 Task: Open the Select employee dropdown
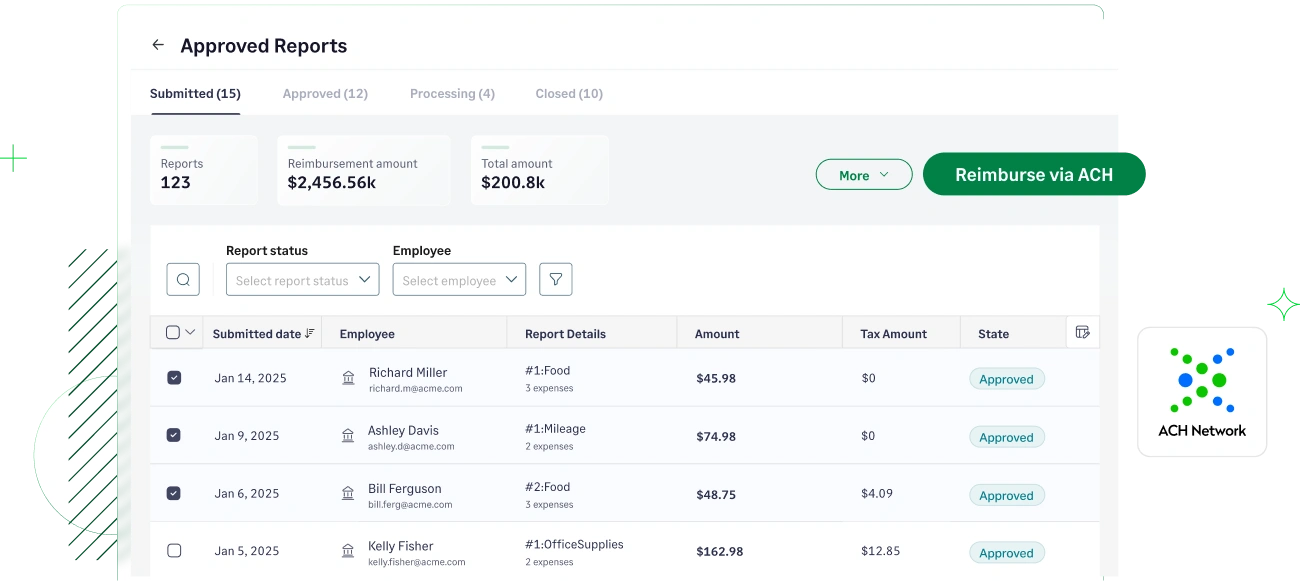click(x=459, y=280)
